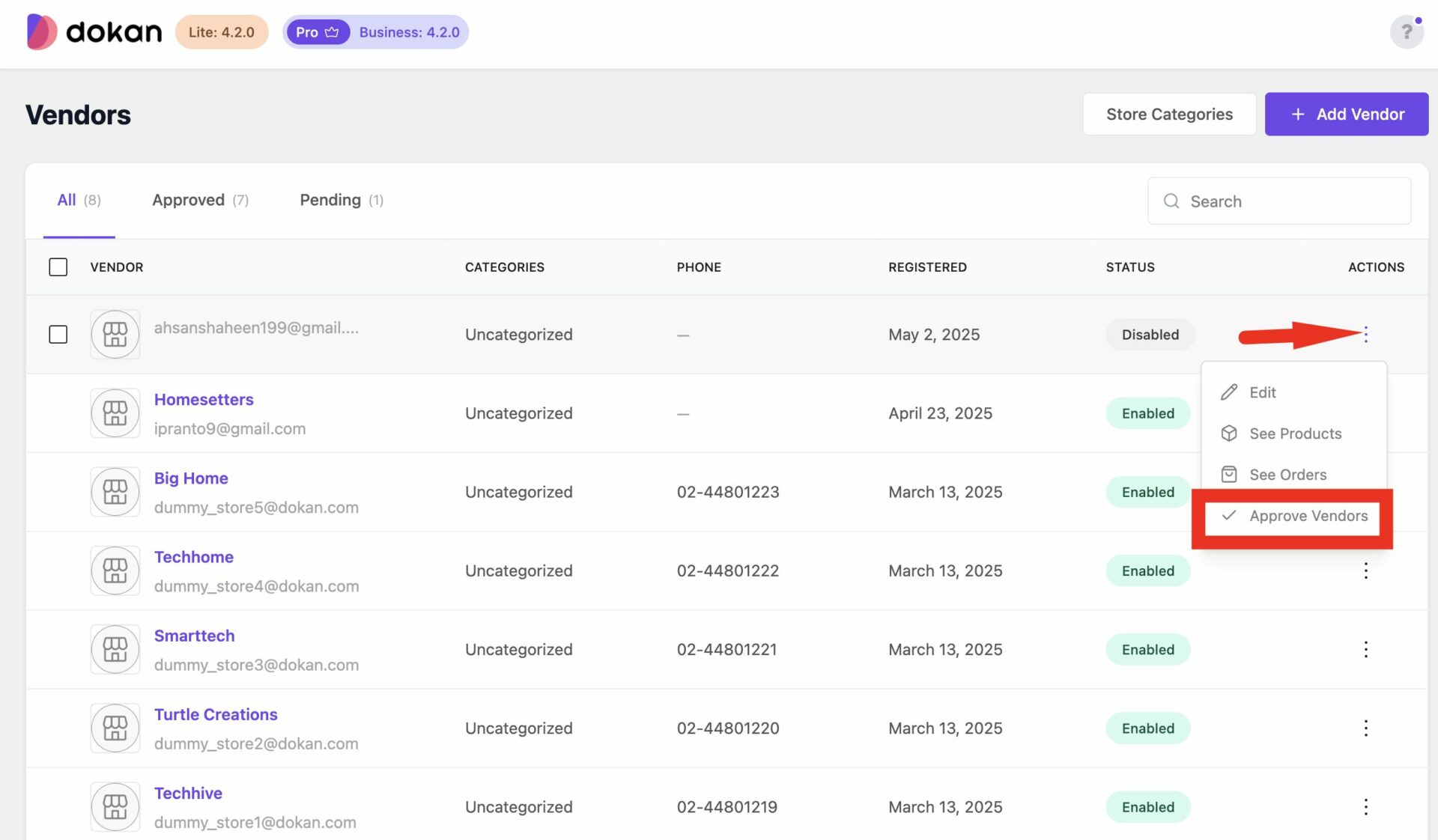Click the See Products box icon

[1229, 433]
